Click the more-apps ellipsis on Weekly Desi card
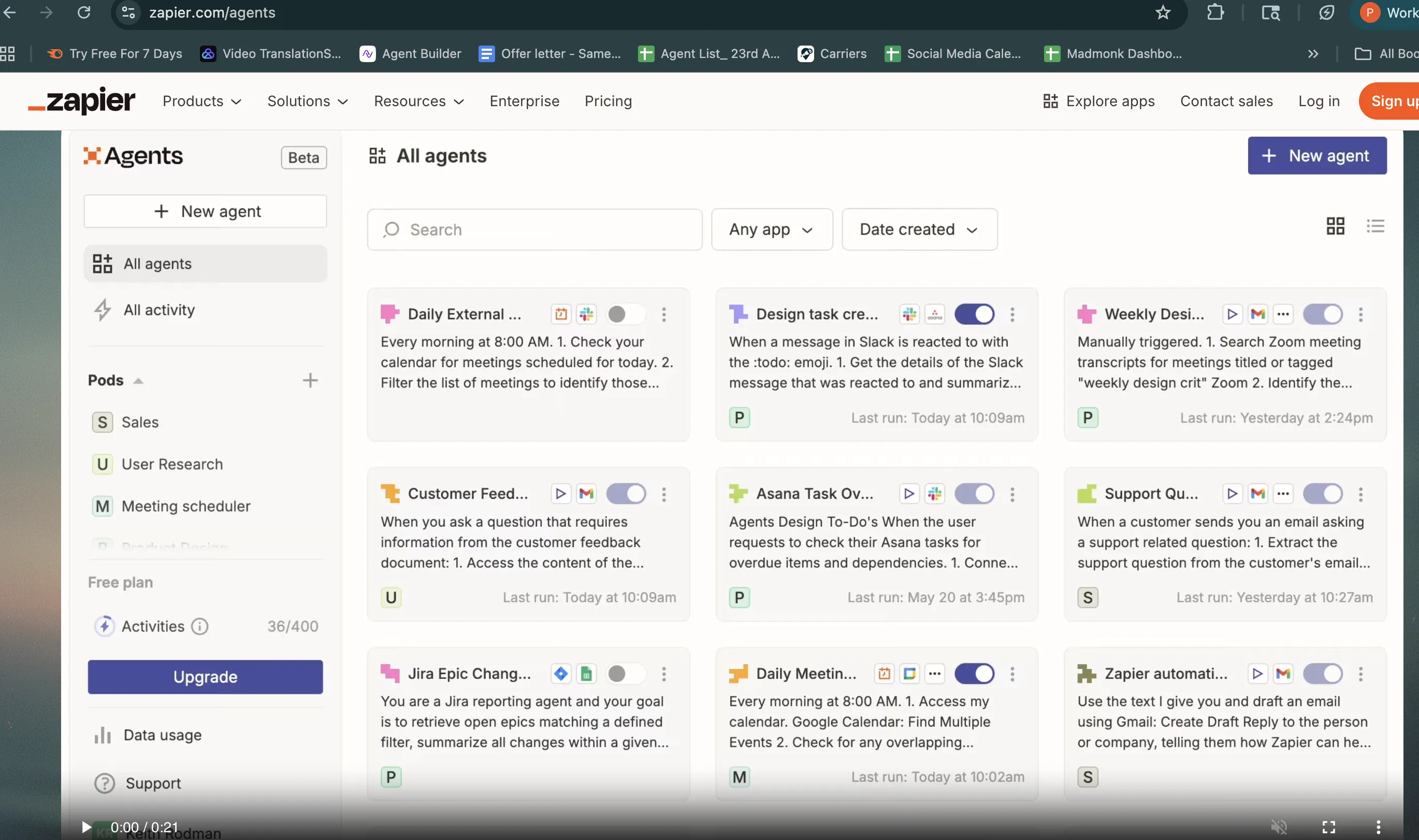 1283,314
